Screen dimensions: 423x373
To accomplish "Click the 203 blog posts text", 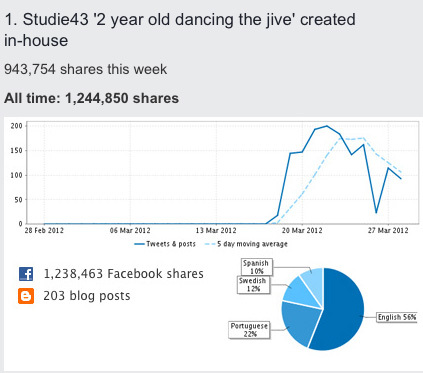I will coord(87,296).
